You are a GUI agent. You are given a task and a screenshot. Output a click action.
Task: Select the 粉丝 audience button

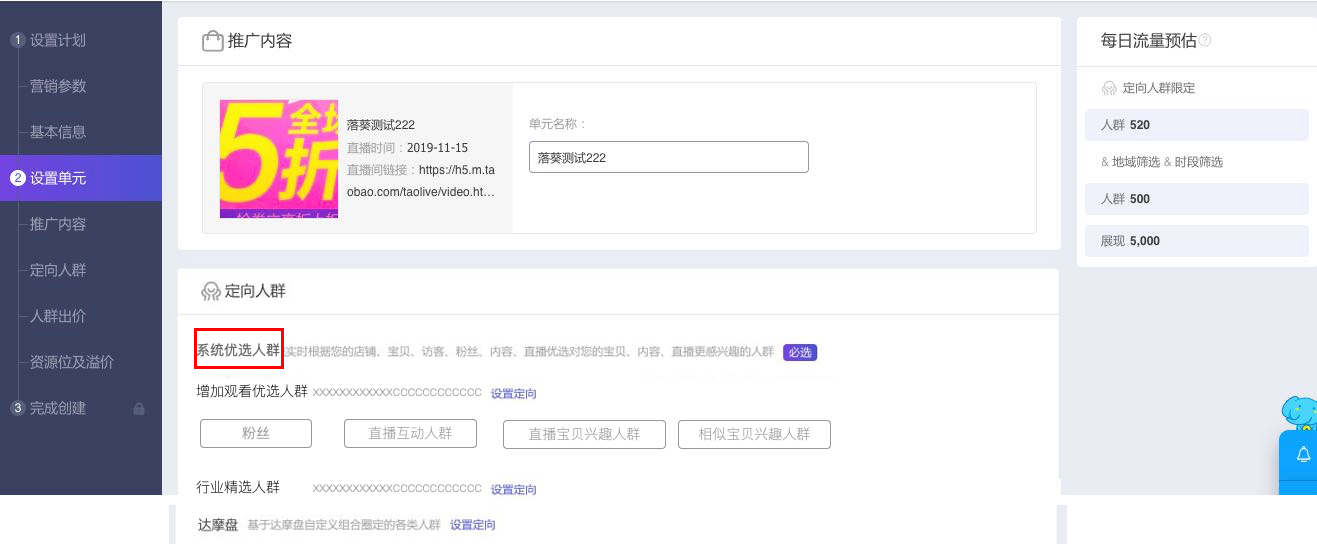(x=256, y=433)
